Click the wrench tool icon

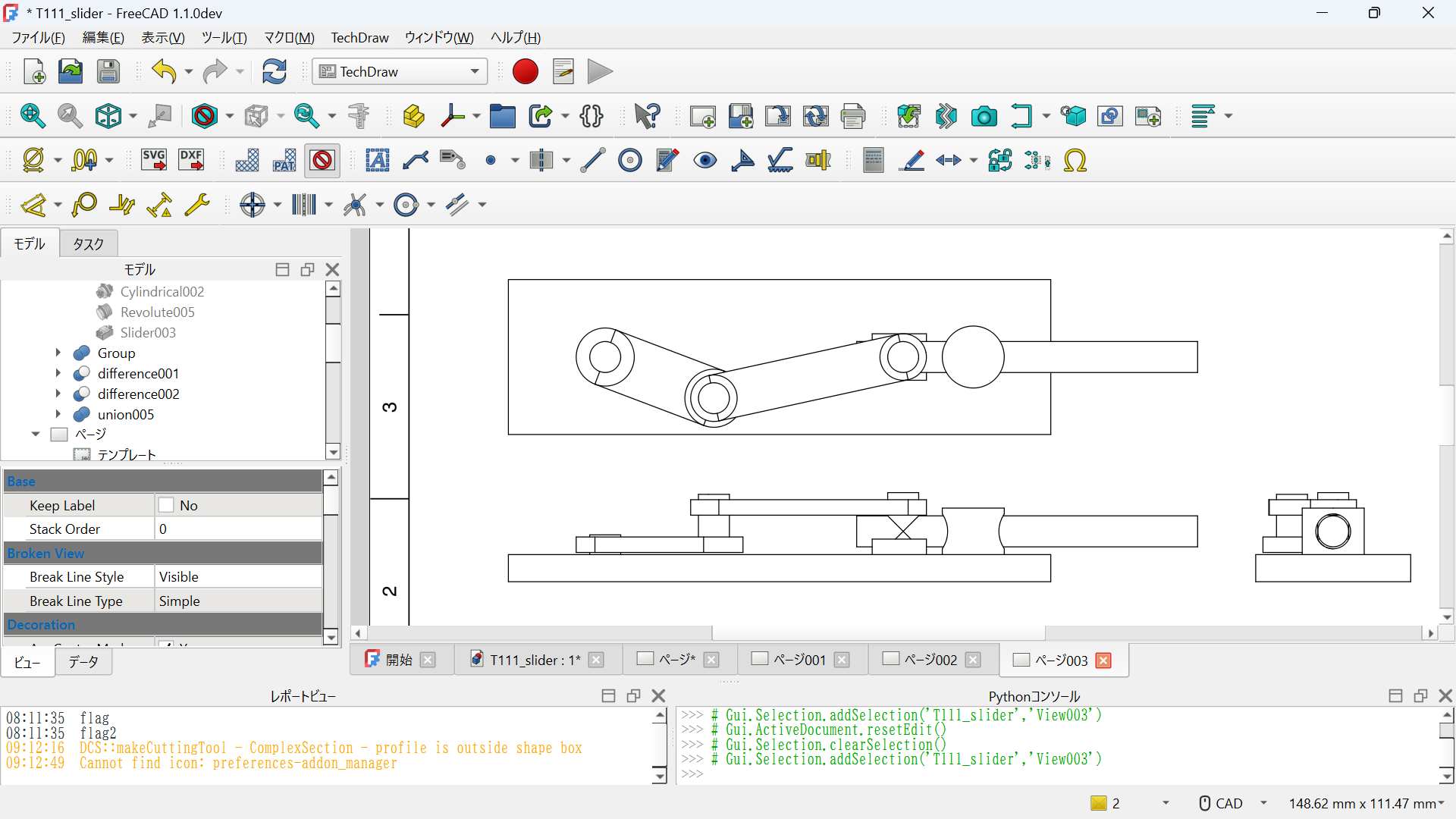pos(197,205)
